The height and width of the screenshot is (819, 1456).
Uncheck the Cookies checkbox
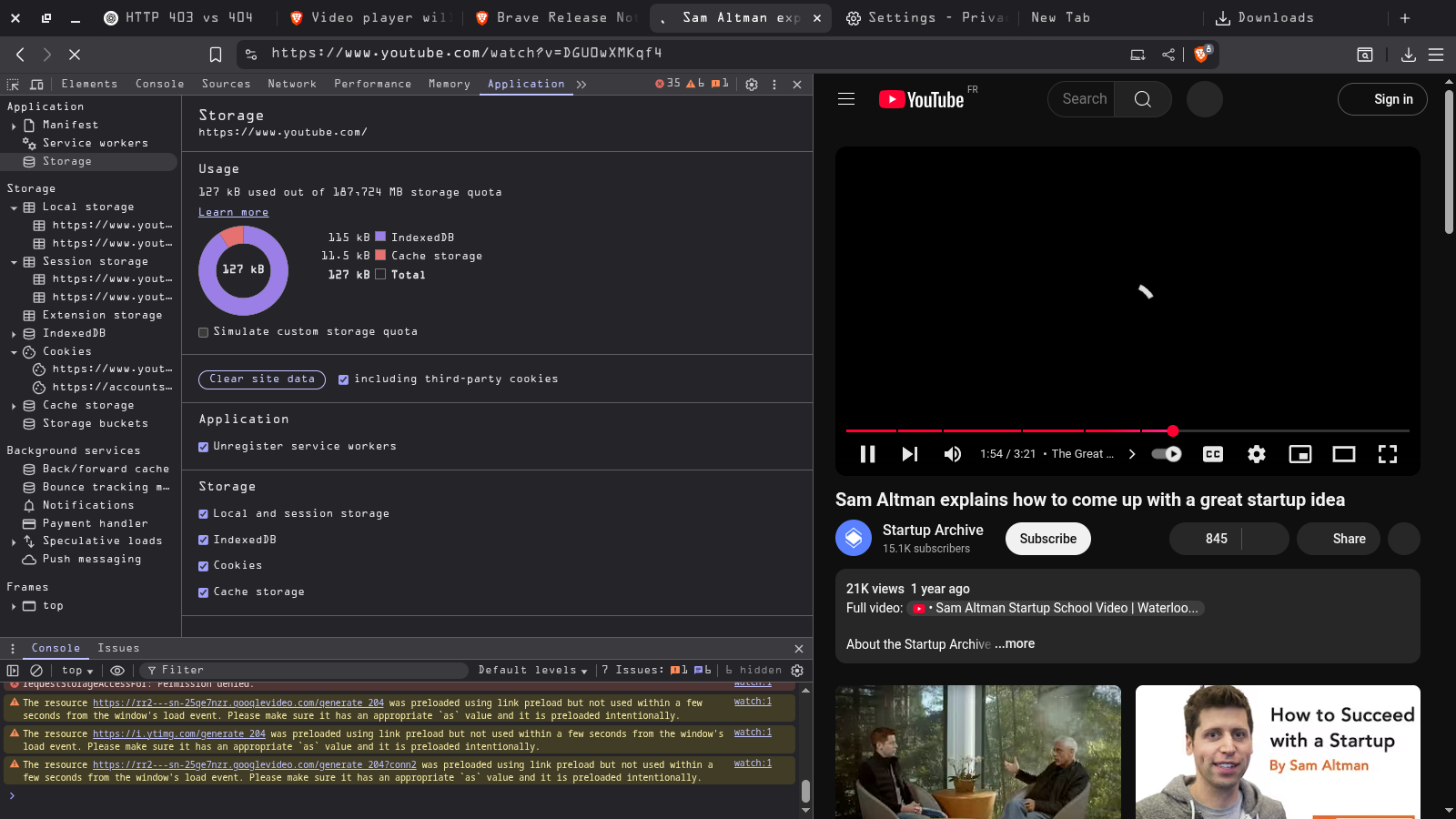point(204,566)
